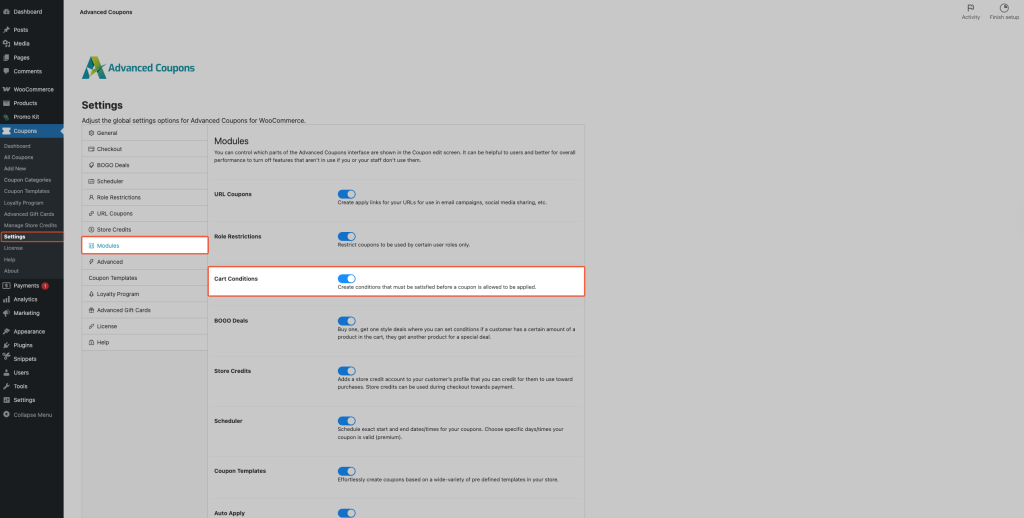Click the Appearance brush icon
The width and height of the screenshot is (1024, 518).
click(x=7, y=331)
